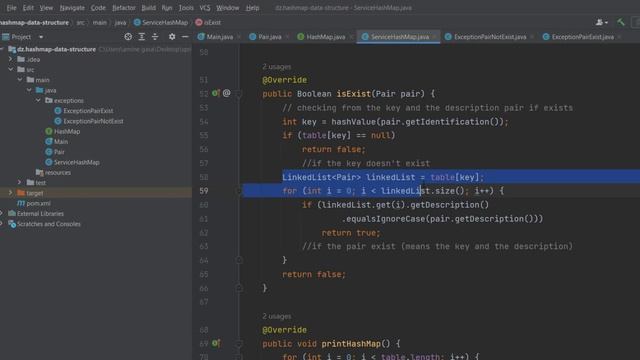Click ServiceHashMap breadcrumb in navigation bar
Screen dimensions: 640x360
coord(161,22)
